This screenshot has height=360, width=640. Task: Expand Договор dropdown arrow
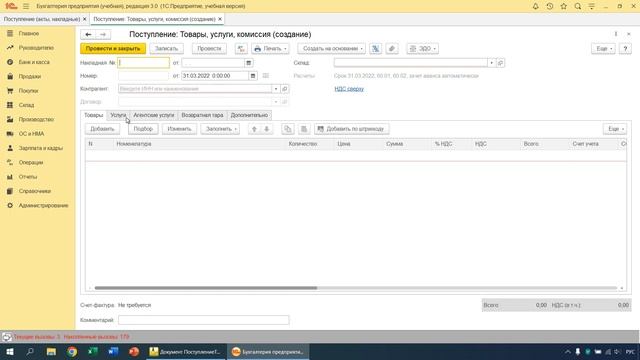point(276,102)
